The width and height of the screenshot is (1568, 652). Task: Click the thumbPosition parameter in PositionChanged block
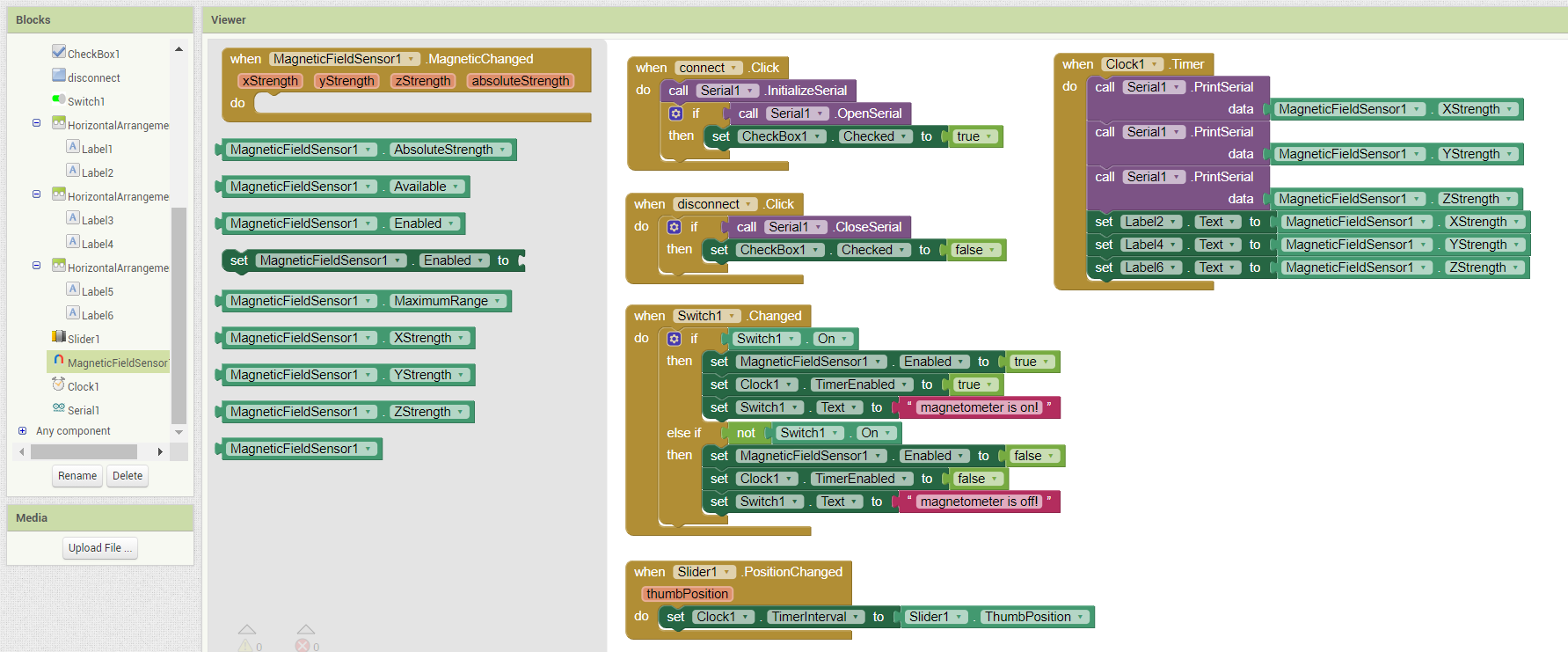pyautogui.click(x=688, y=594)
